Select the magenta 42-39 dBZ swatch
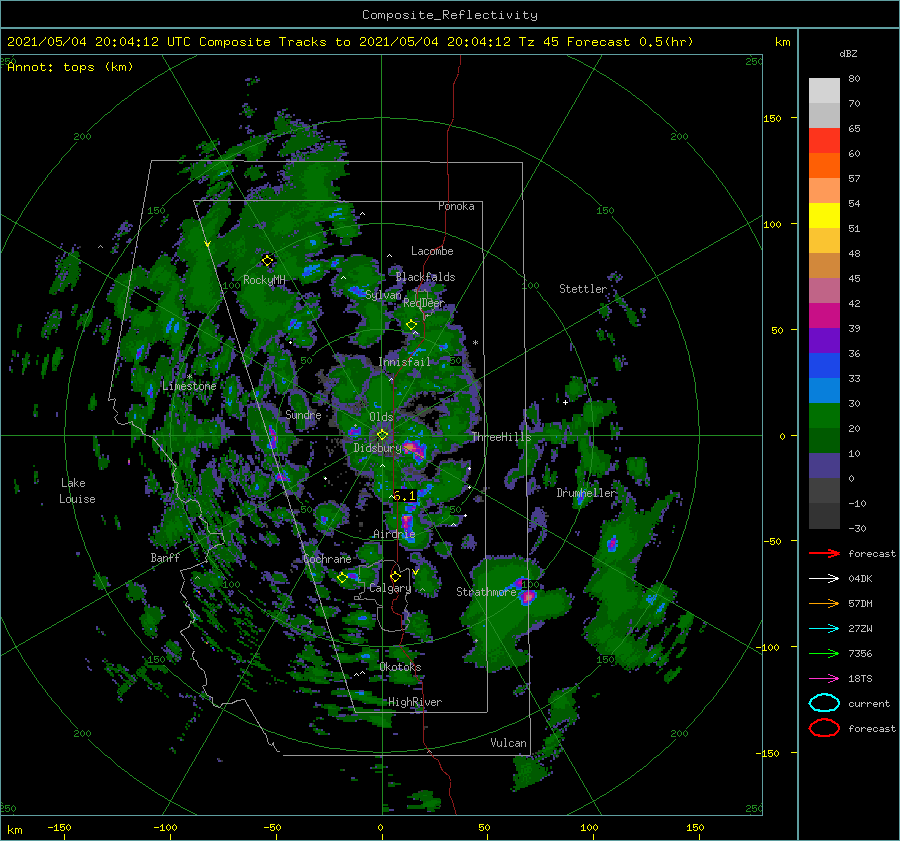Screen dimensions: 900x841 (824, 316)
